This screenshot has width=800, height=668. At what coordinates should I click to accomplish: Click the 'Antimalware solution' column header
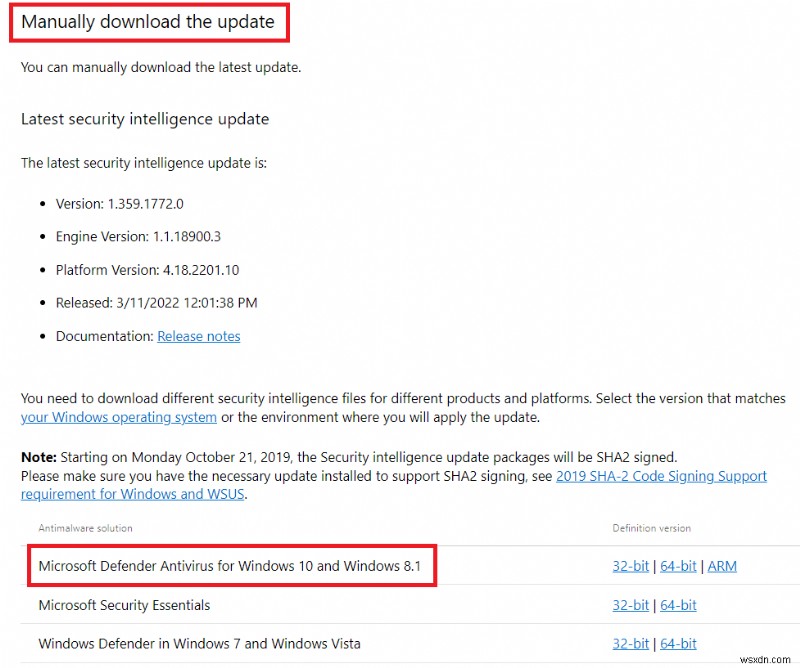tap(85, 528)
